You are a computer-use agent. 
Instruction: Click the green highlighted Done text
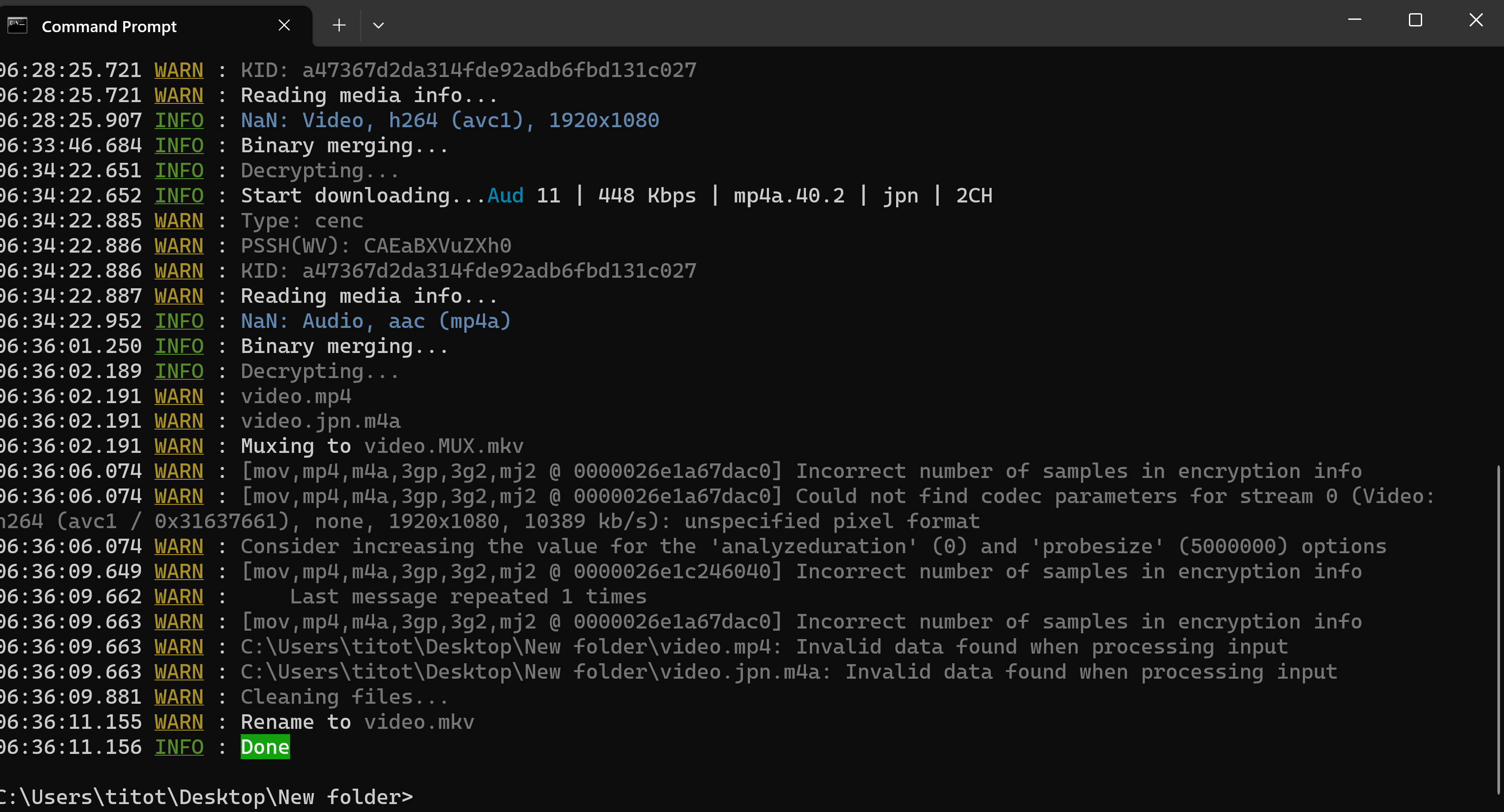coord(265,747)
